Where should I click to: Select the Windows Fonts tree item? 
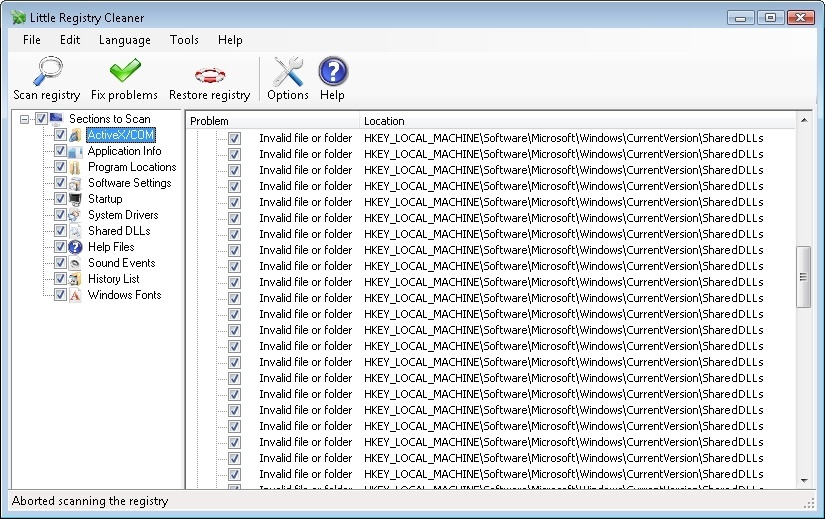(x=124, y=295)
